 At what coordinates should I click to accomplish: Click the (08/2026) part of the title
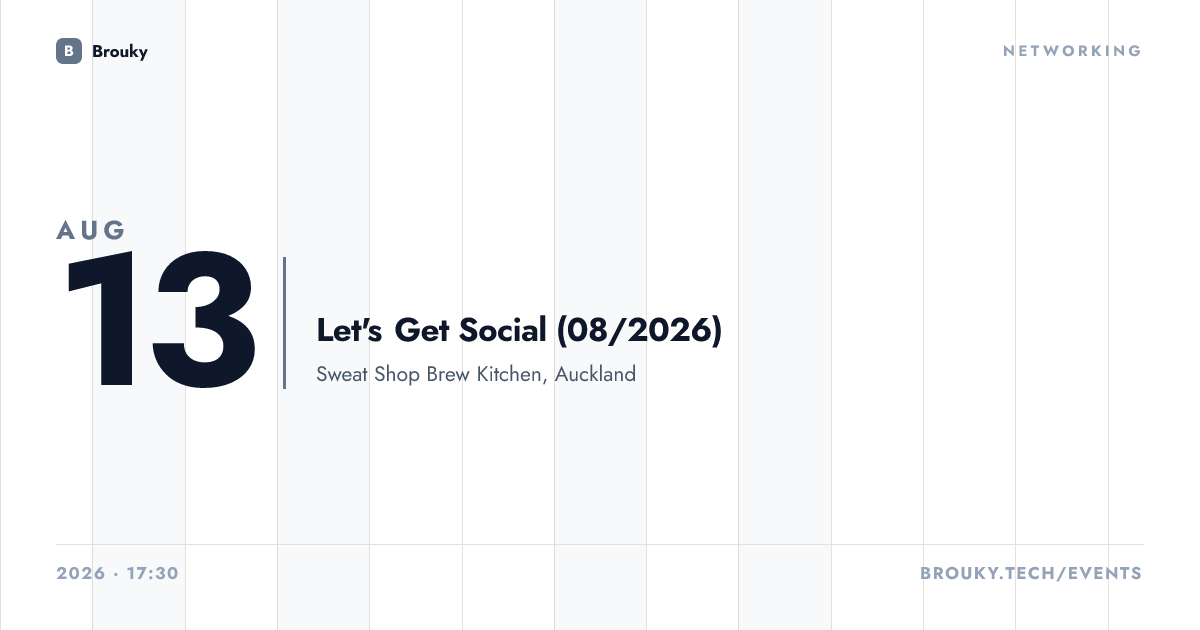[x=639, y=330]
